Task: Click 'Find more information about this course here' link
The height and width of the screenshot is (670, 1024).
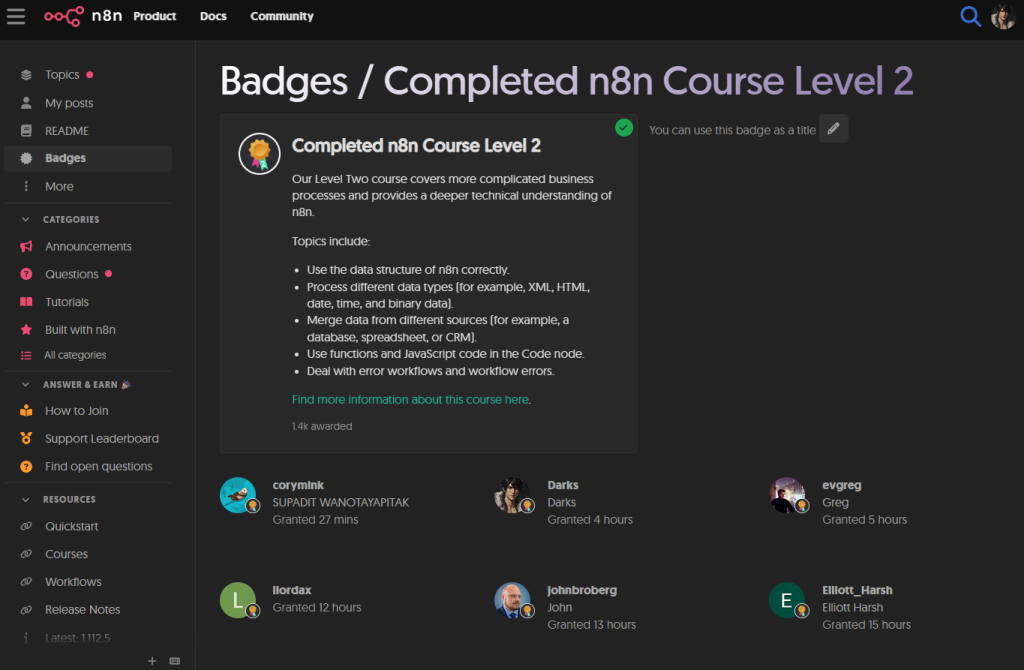Action: [x=410, y=400]
